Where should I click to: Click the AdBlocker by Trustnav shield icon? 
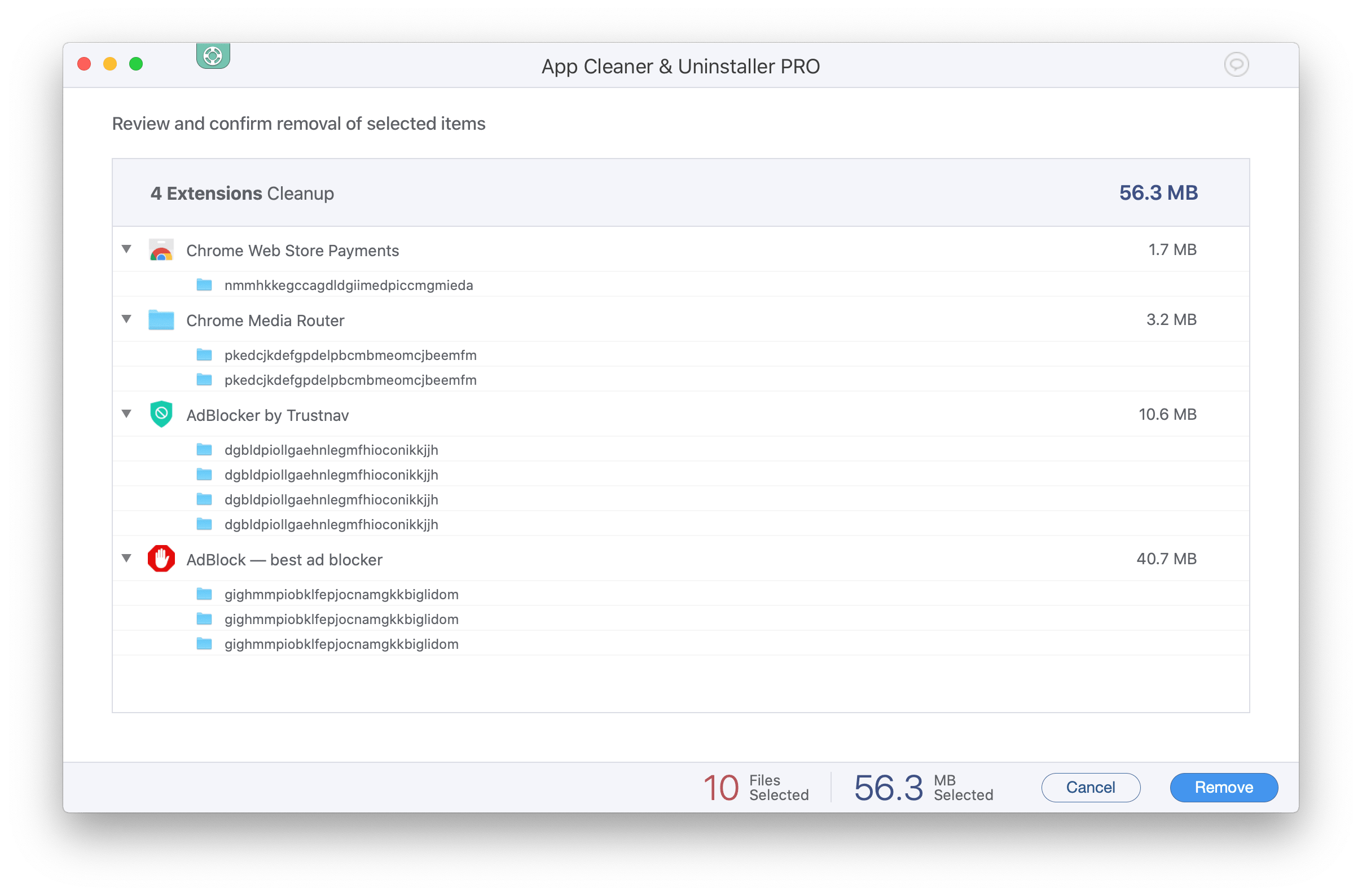point(161,414)
